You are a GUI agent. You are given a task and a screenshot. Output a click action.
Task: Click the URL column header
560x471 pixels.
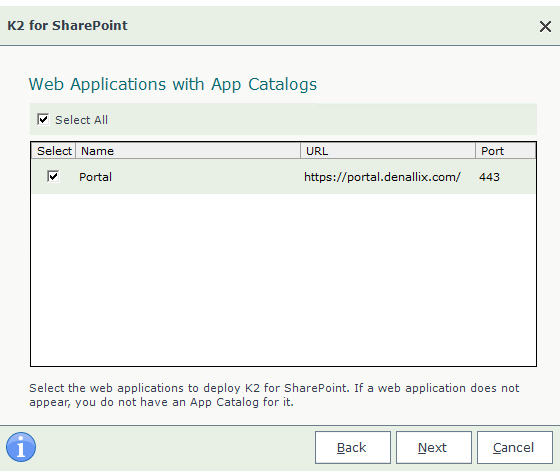(388, 151)
